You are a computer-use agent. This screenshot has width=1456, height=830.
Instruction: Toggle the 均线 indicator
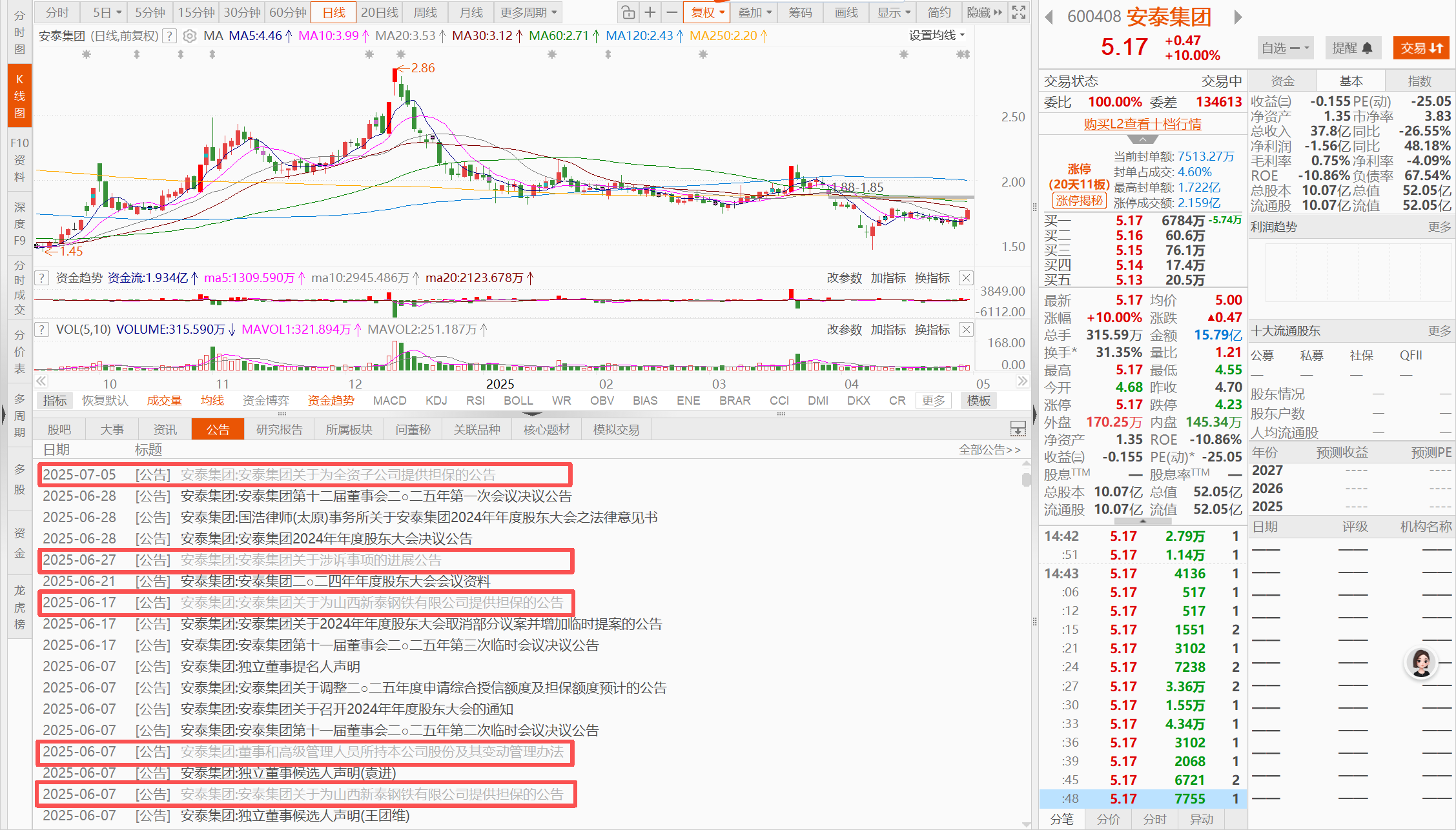(212, 401)
